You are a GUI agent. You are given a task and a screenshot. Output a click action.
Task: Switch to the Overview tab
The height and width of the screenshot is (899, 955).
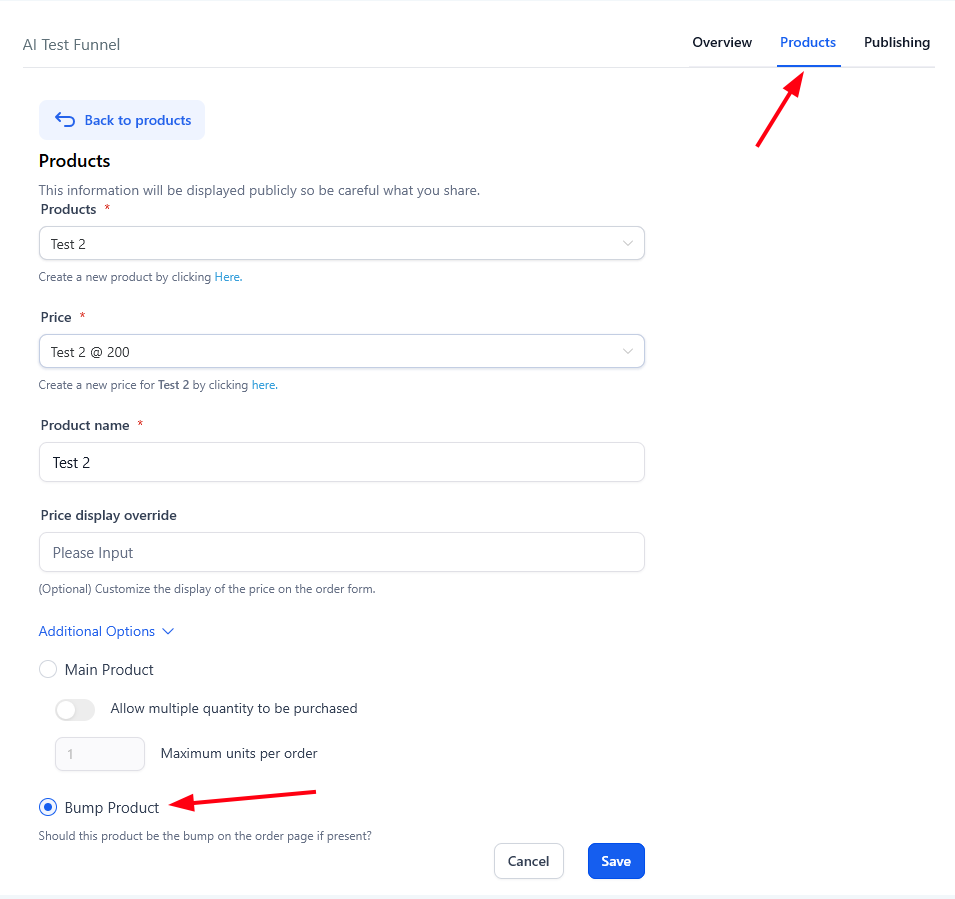point(722,42)
